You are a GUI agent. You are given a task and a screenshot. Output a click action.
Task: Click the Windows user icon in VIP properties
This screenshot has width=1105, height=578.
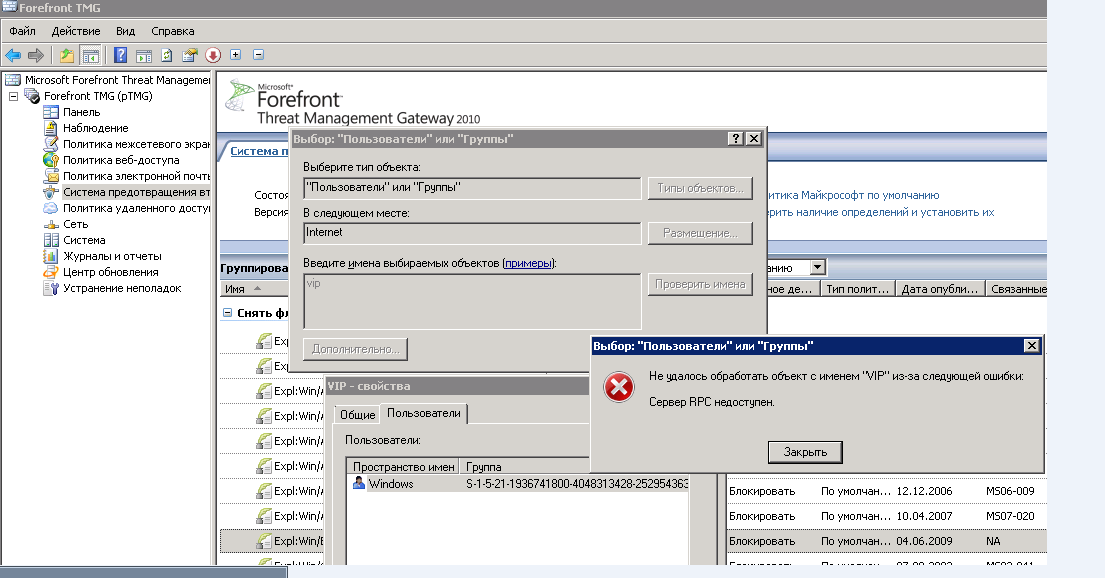359,483
